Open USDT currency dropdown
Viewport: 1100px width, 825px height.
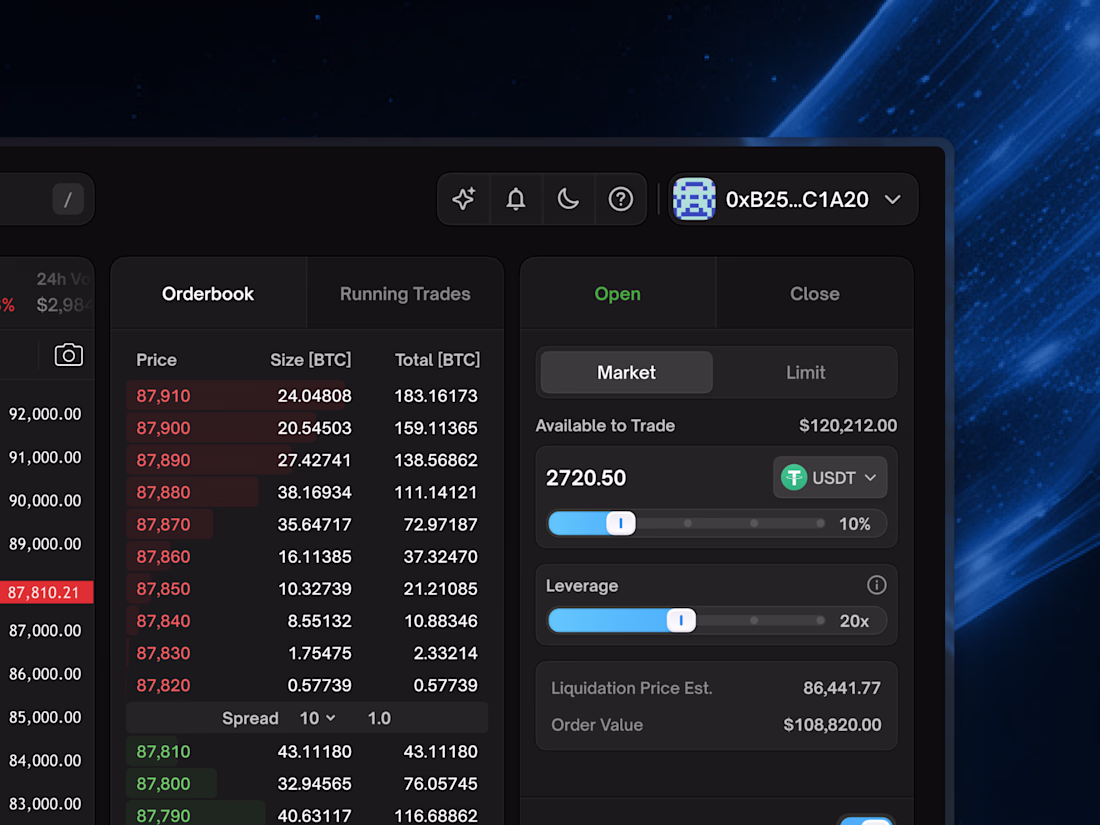[830, 478]
